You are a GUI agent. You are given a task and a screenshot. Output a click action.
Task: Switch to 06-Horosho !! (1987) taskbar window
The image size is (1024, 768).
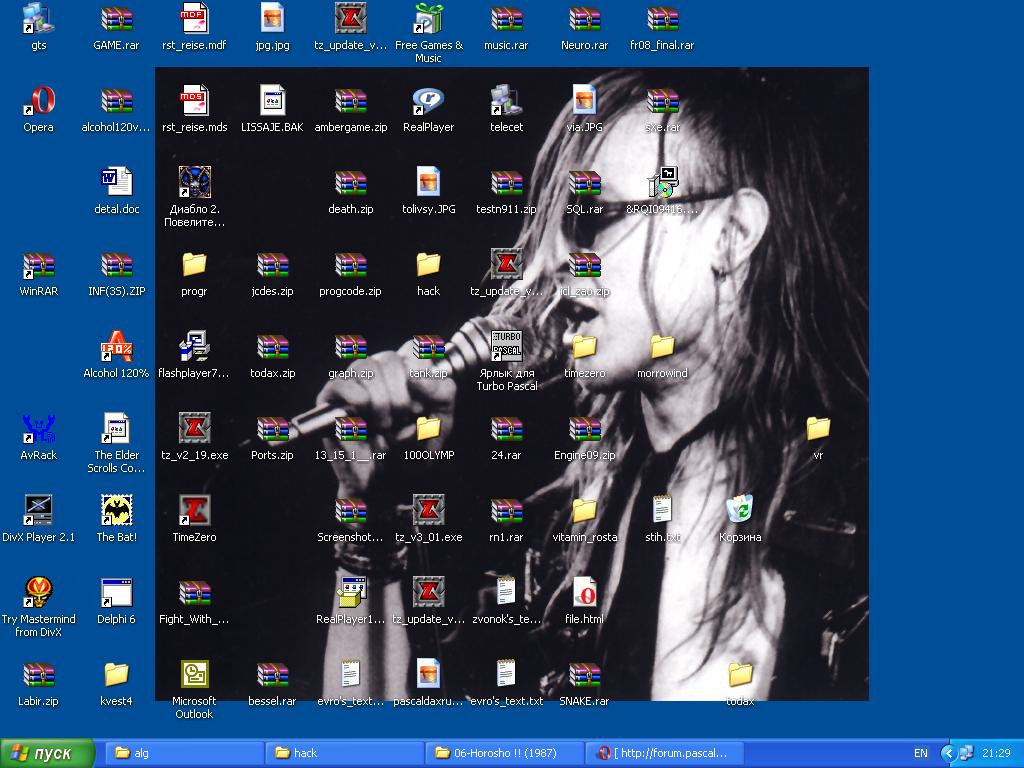click(x=505, y=753)
